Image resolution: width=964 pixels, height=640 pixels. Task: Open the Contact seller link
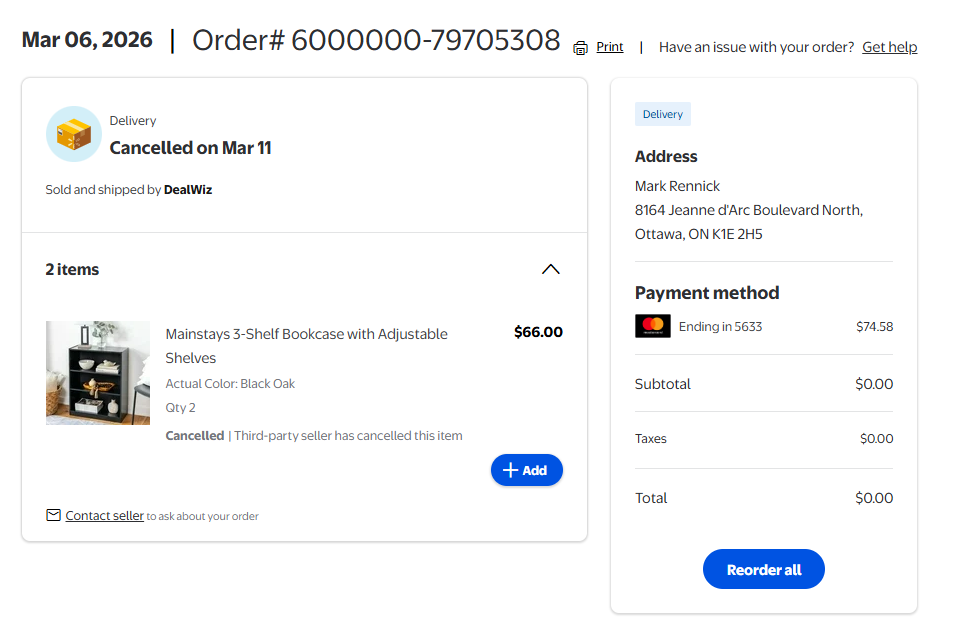coord(104,516)
